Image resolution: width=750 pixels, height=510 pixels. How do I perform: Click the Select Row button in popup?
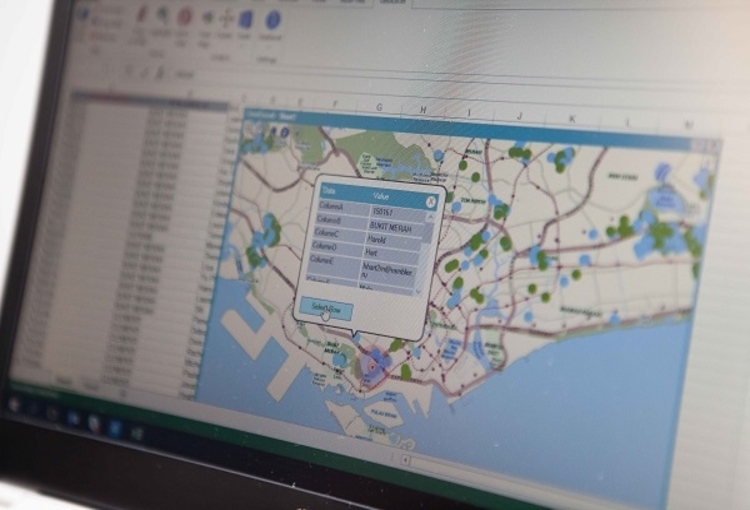326,309
